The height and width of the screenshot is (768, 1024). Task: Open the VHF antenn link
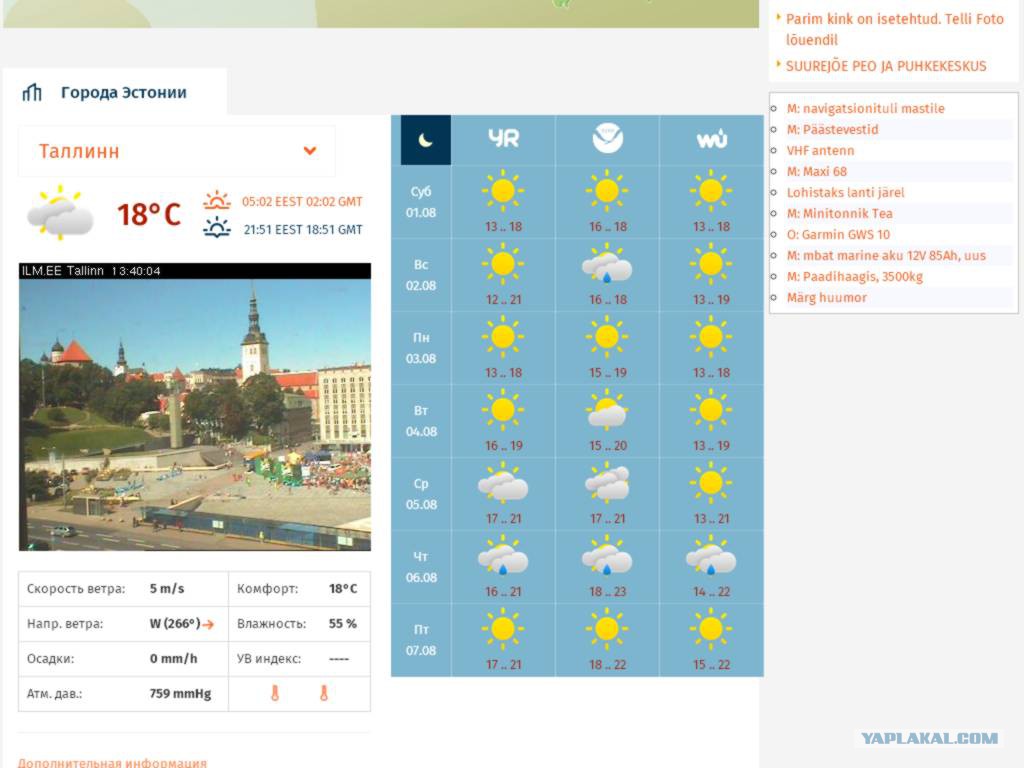click(x=820, y=150)
